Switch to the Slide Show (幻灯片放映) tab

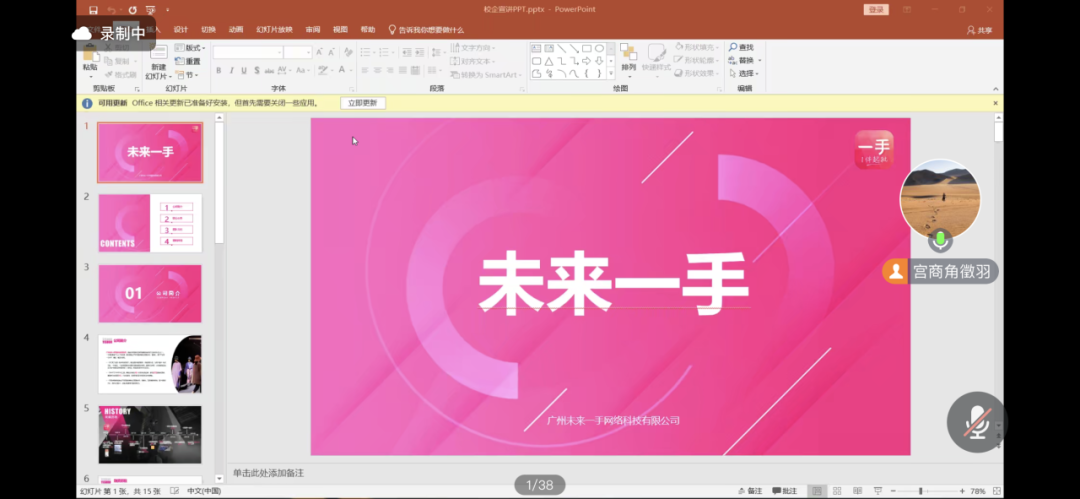point(274,30)
